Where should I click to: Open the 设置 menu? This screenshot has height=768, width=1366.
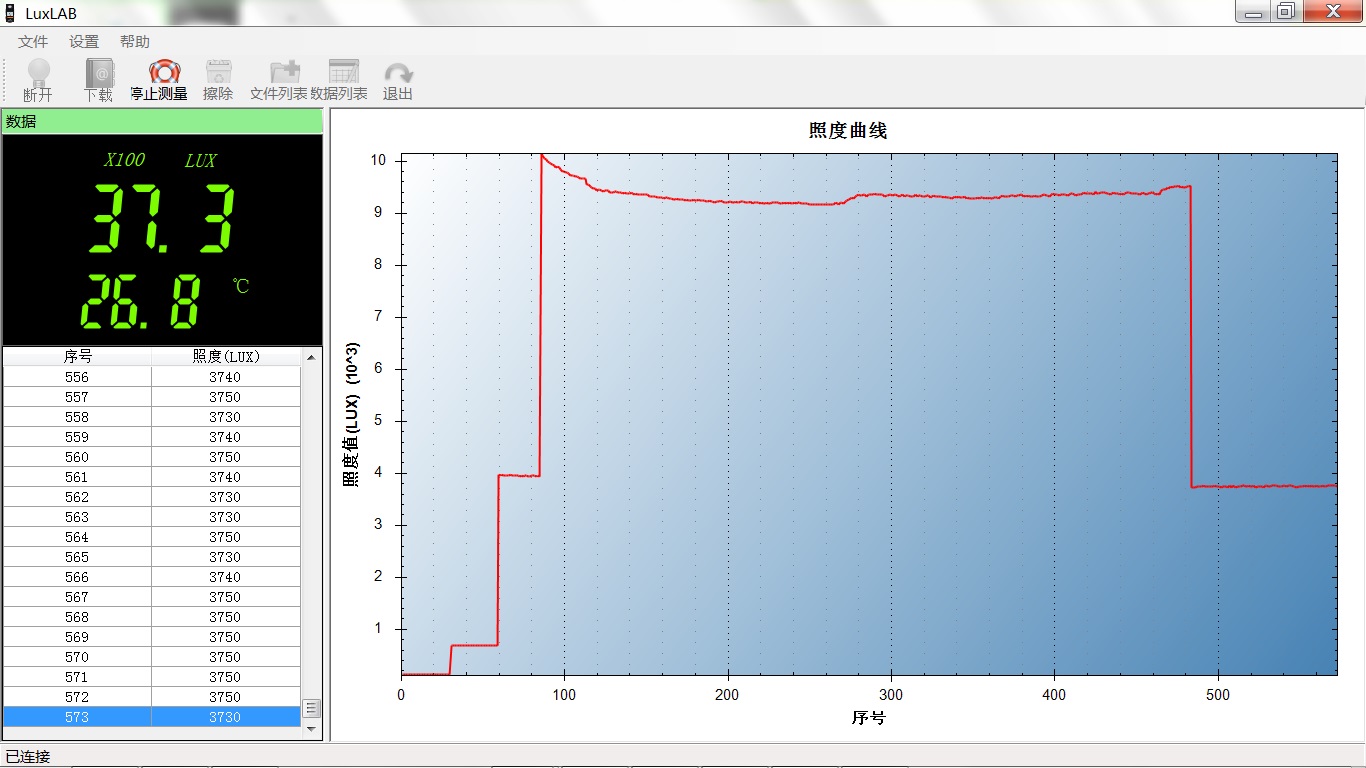click(x=84, y=41)
